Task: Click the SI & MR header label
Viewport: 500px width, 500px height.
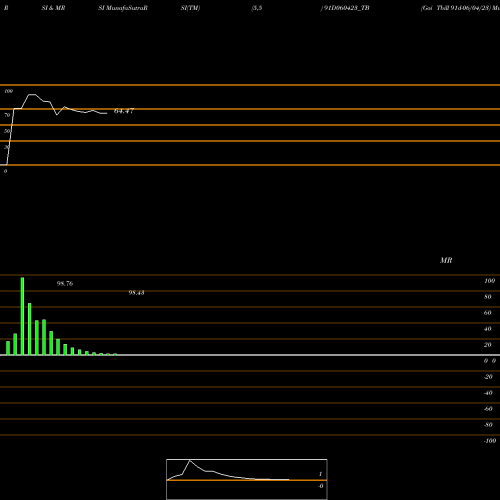Action: click(53, 8)
